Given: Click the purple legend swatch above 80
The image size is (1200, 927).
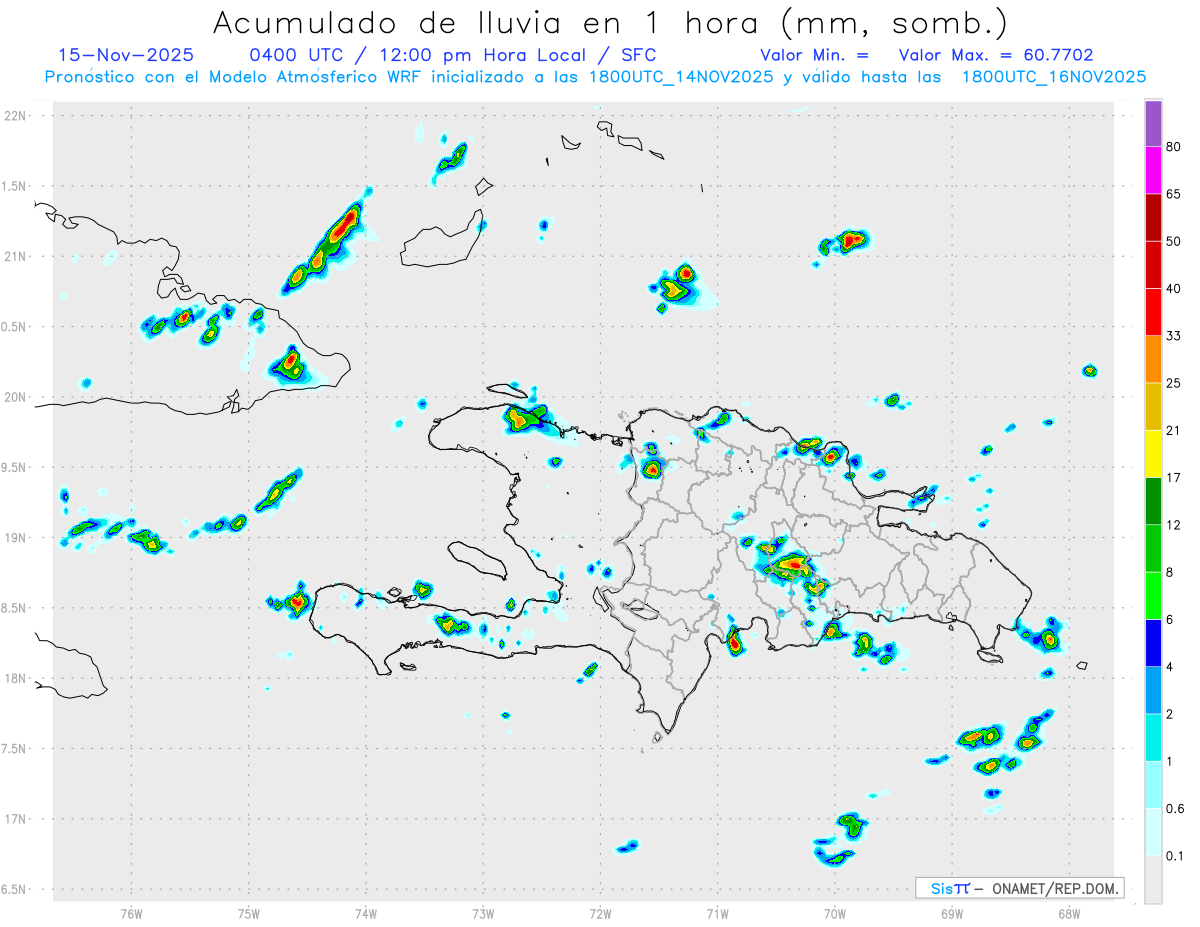Looking at the screenshot, I should click(x=1153, y=123).
